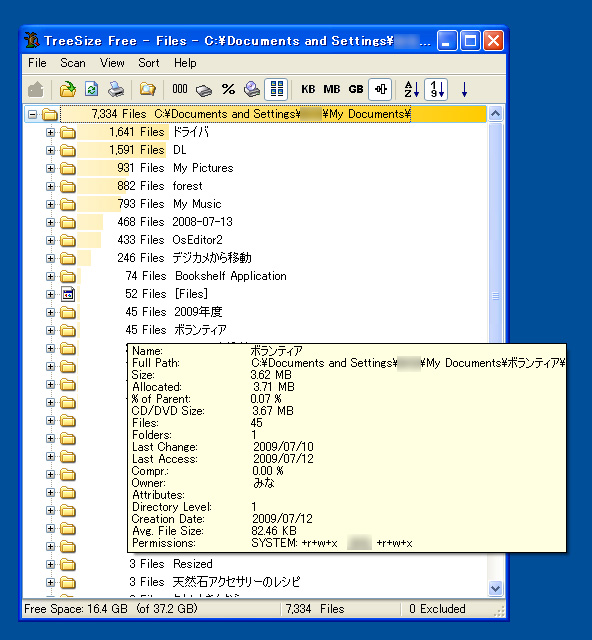Toggle the file count grid view button
Viewport: 592px width, 640px height.
point(276,89)
